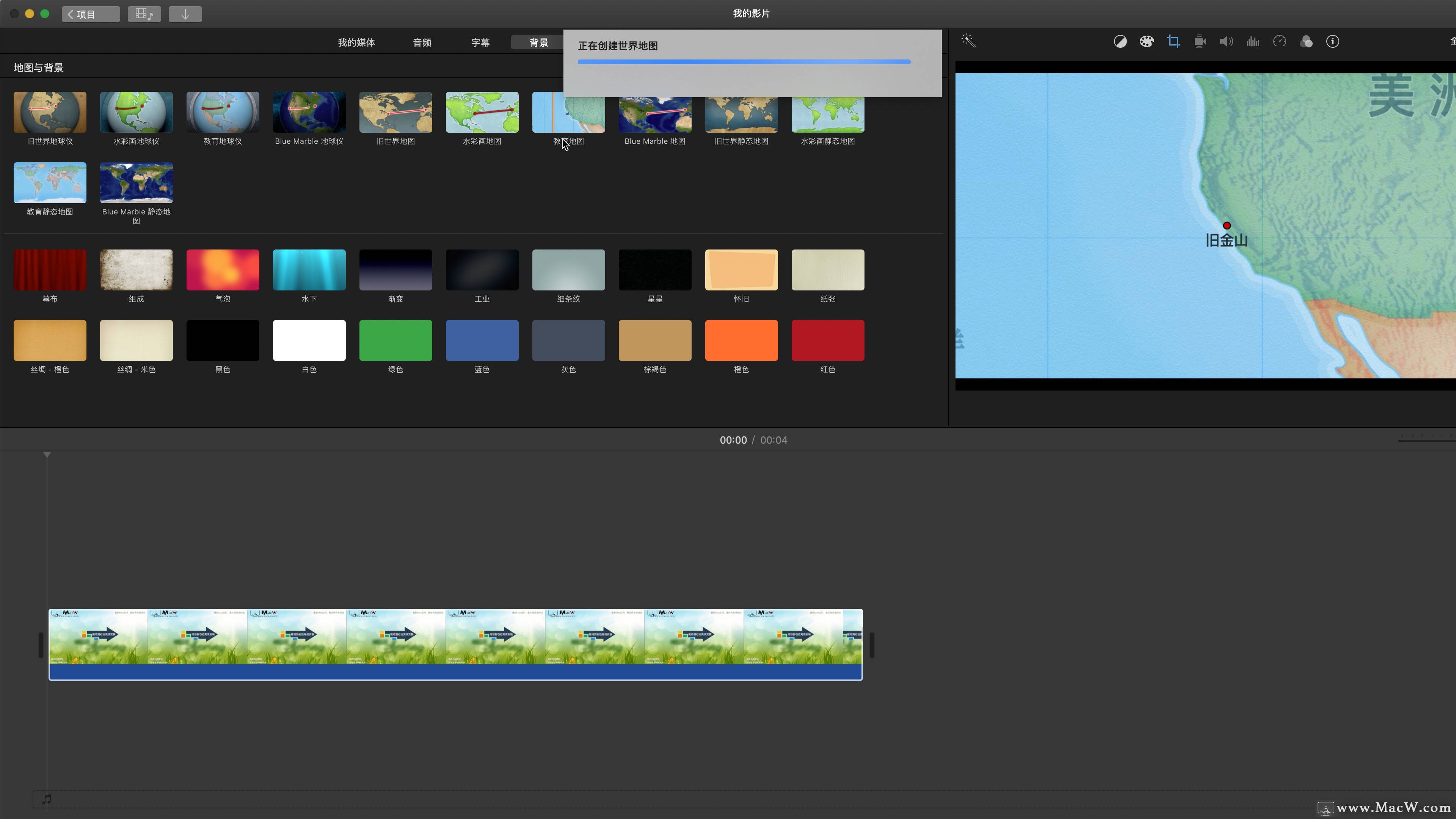Open the speed adjustment icon
The height and width of the screenshot is (819, 1456).
1280,41
